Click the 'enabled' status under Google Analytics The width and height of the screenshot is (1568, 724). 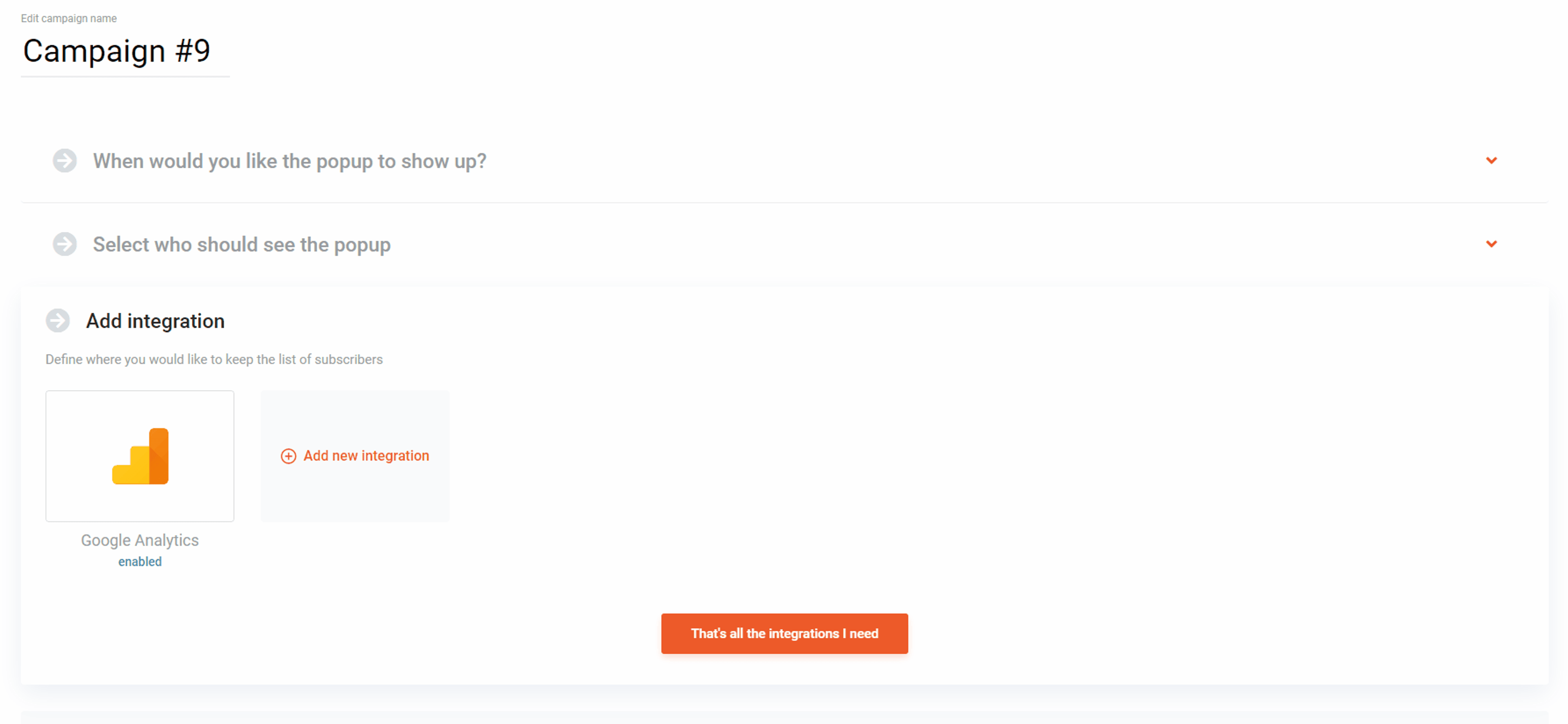pyautogui.click(x=140, y=561)
